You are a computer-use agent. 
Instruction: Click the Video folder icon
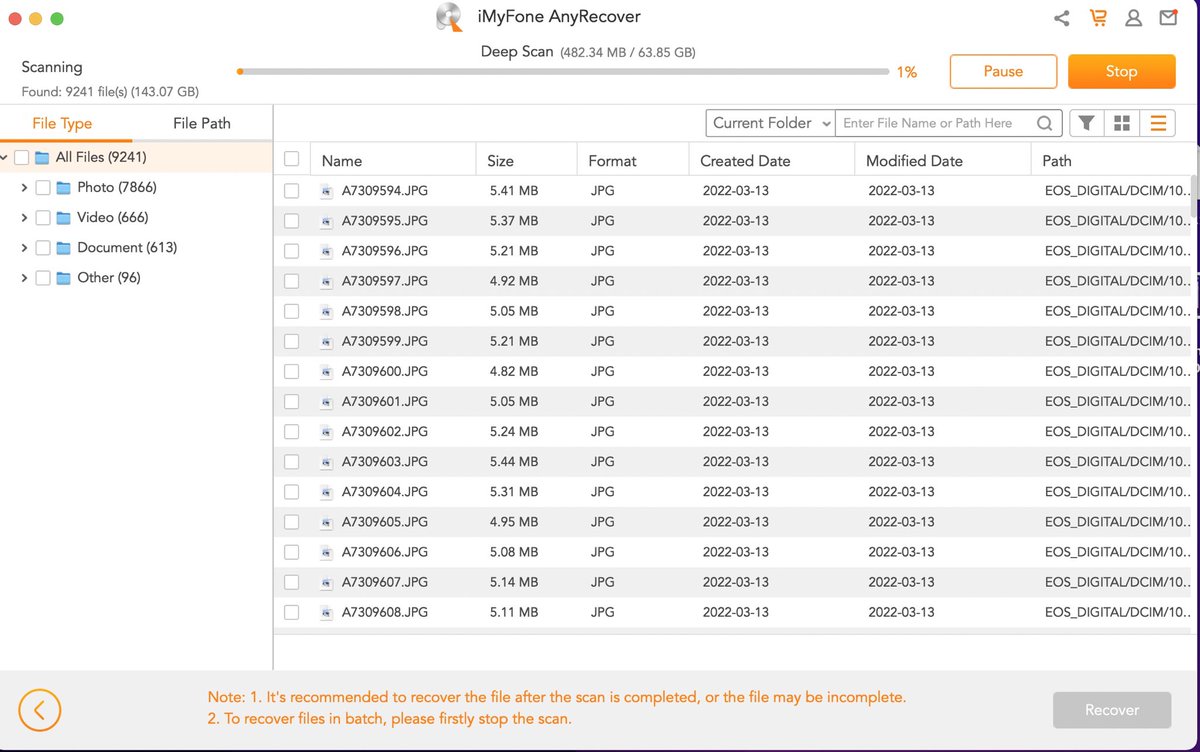[64, 218]
